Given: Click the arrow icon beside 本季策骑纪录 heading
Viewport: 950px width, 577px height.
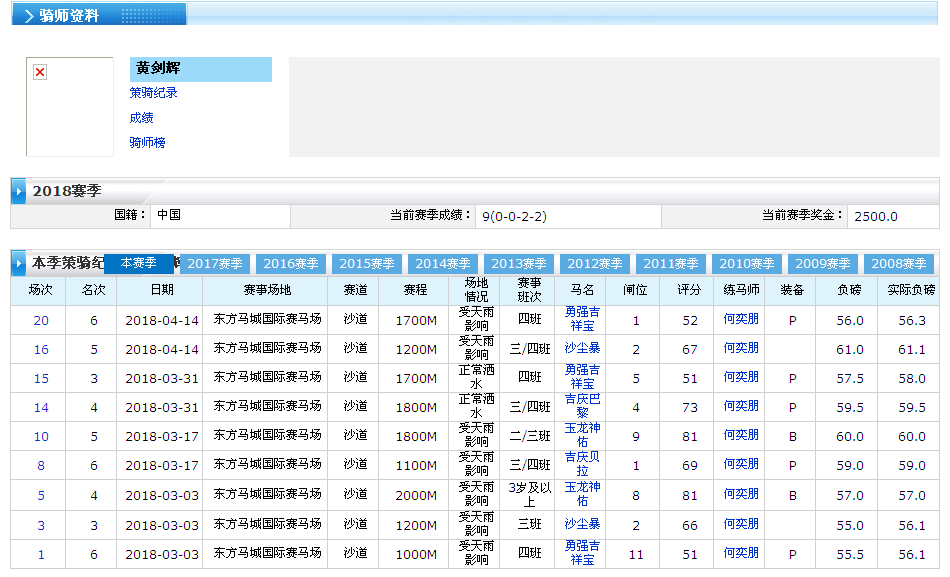Looking at the screenshot, I should click(20, 263).
